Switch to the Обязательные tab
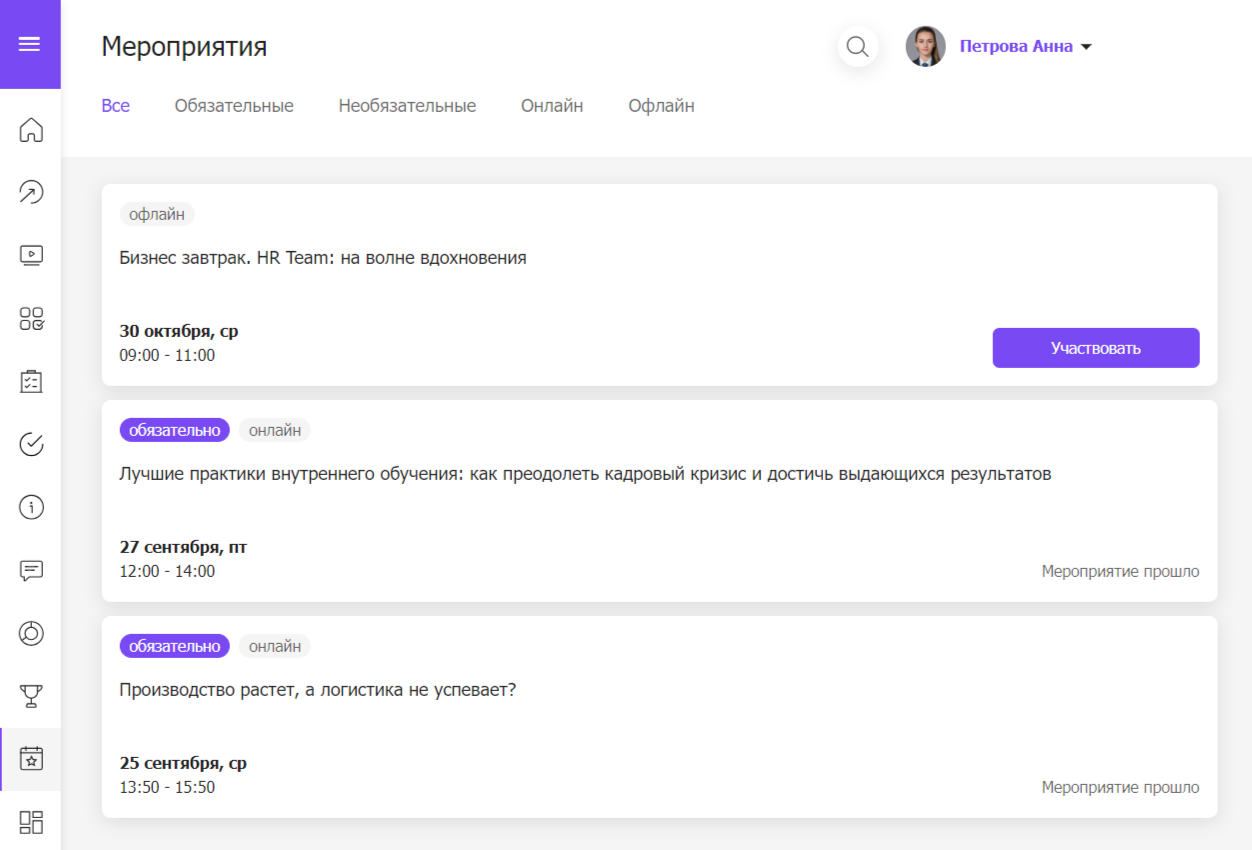The height and width of the screenshot is (850, 1252). tap(233, 105)
